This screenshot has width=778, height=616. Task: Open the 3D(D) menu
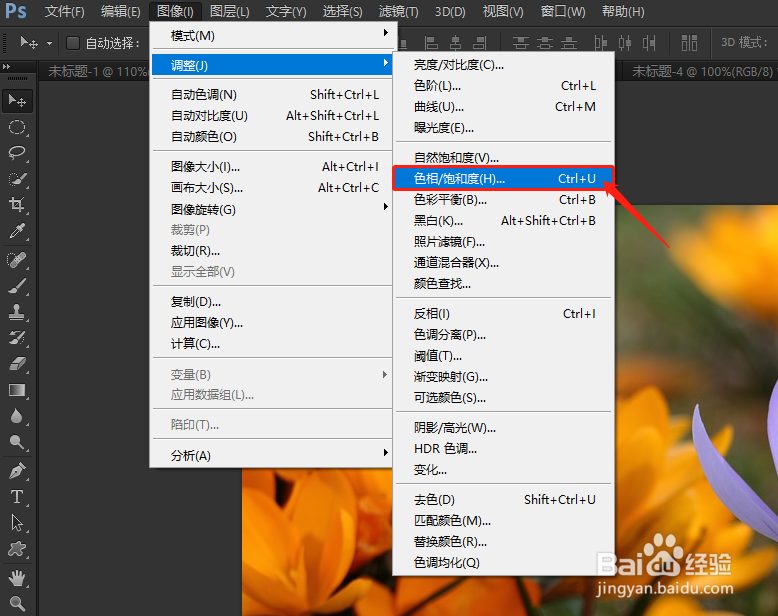point(450,11)
